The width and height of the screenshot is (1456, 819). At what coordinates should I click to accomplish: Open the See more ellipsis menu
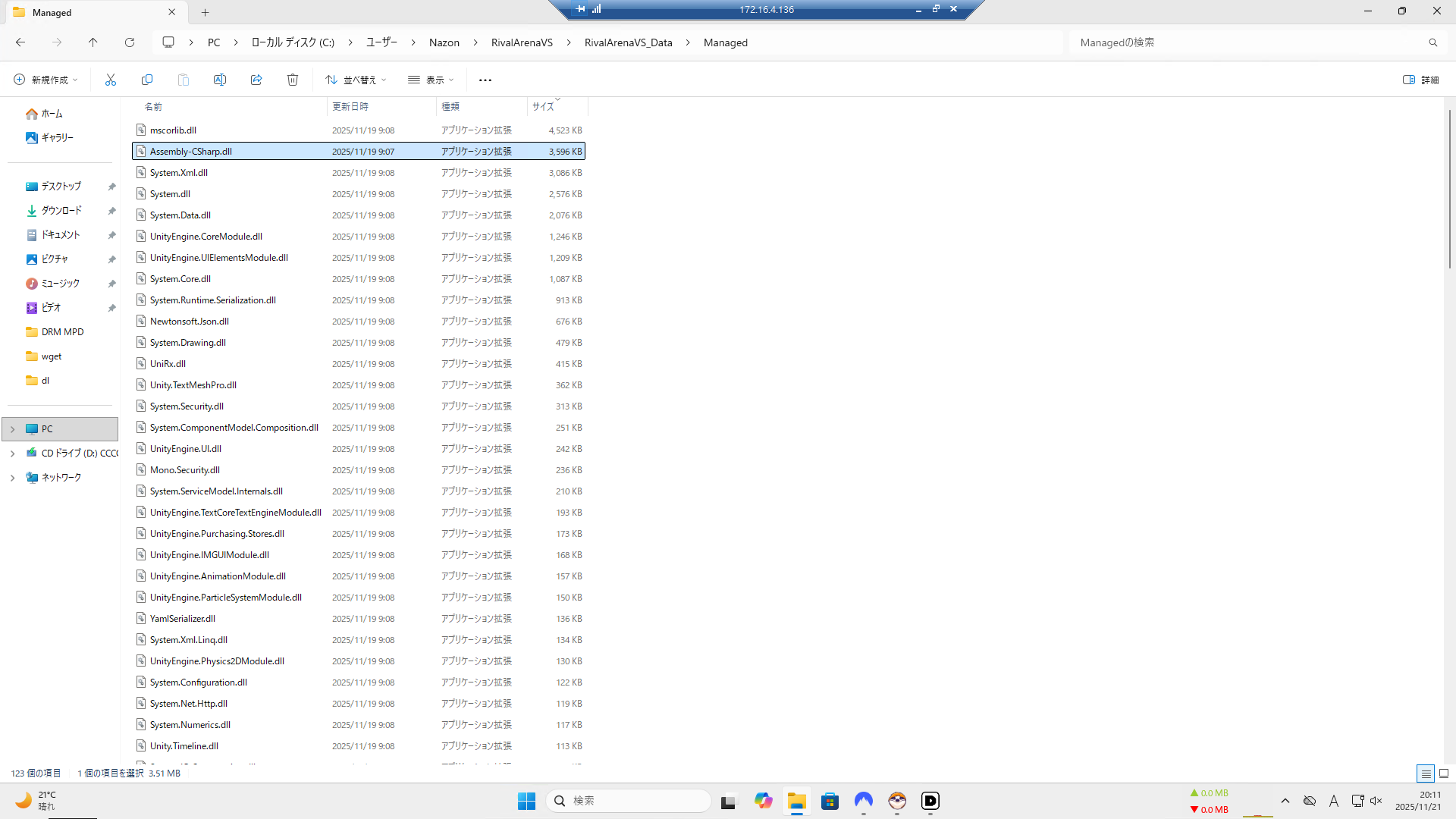[x=485, y=80]
